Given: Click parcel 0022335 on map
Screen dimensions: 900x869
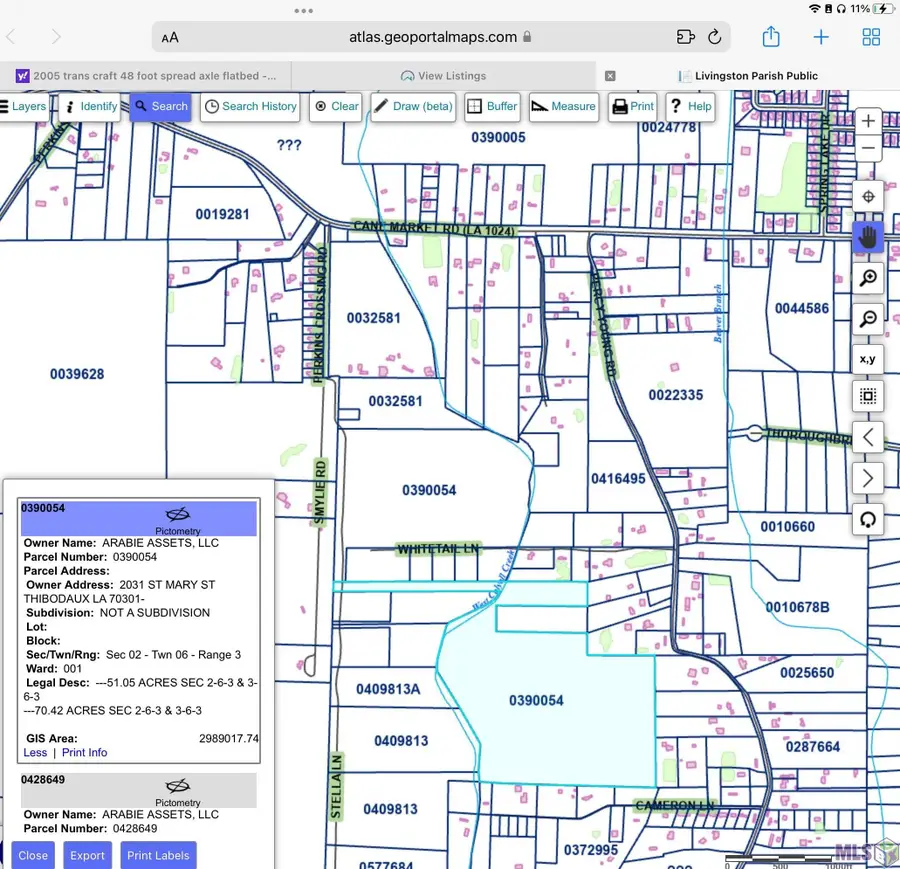Looking at the screenshot, I should [x=676, y=395].
